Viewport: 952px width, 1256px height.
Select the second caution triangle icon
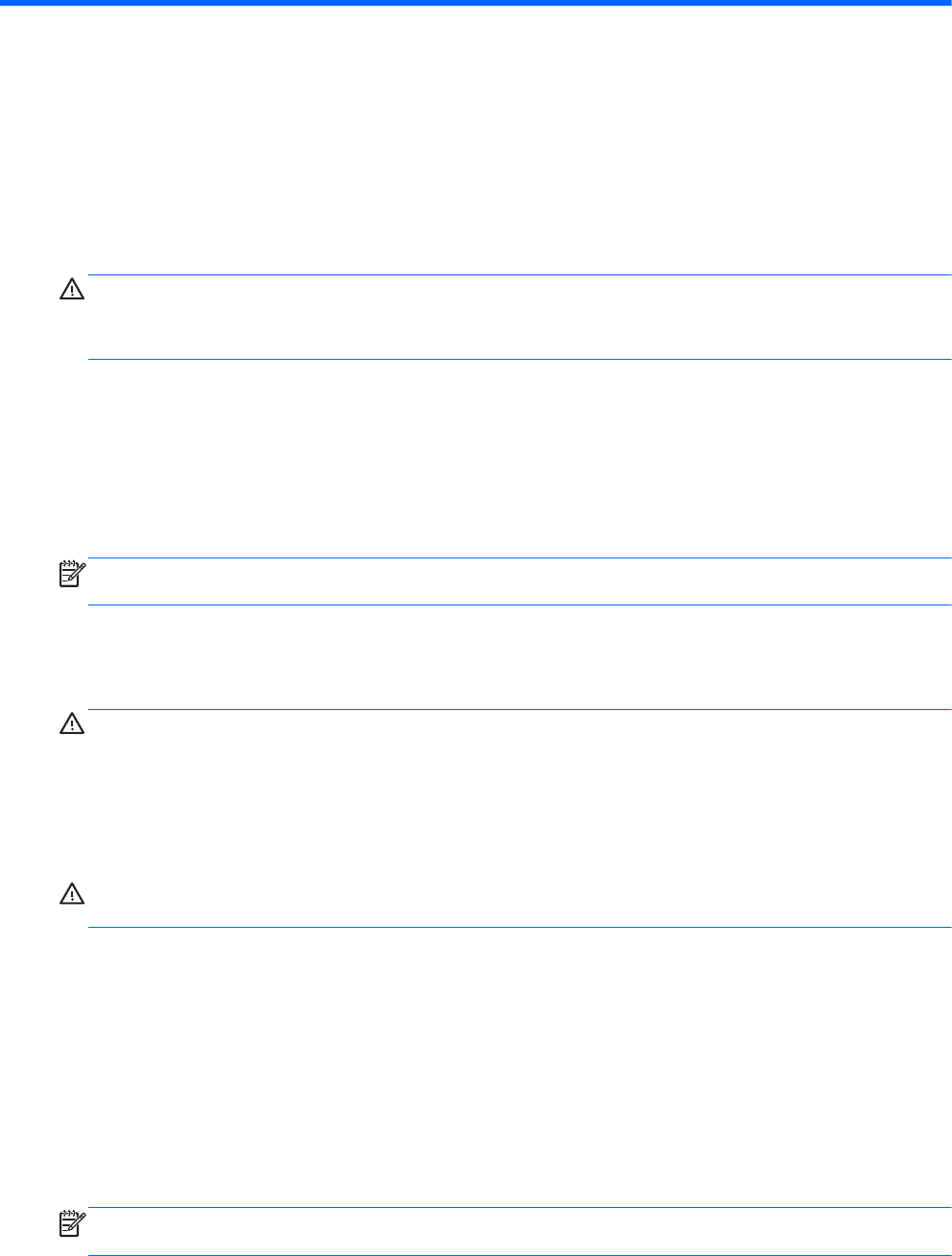(73, 724)
